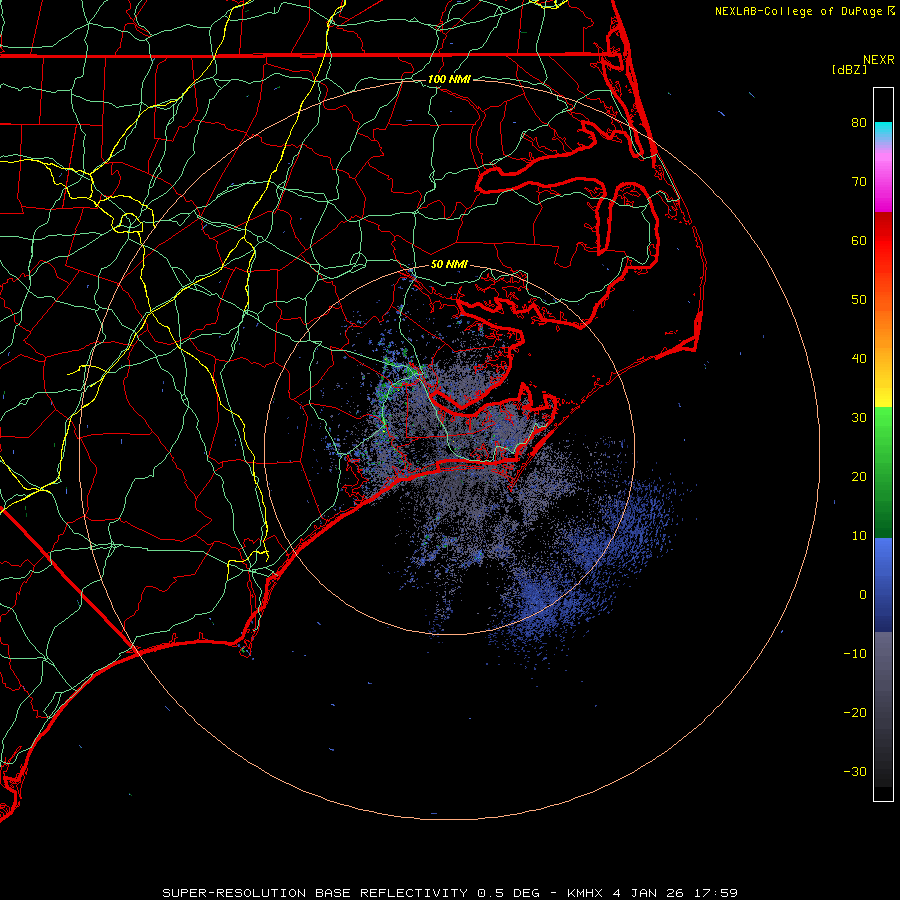Click the blue band of the color bar
Image resolution: width=900 pixels, height=900 pixels.
coord(883,585)
